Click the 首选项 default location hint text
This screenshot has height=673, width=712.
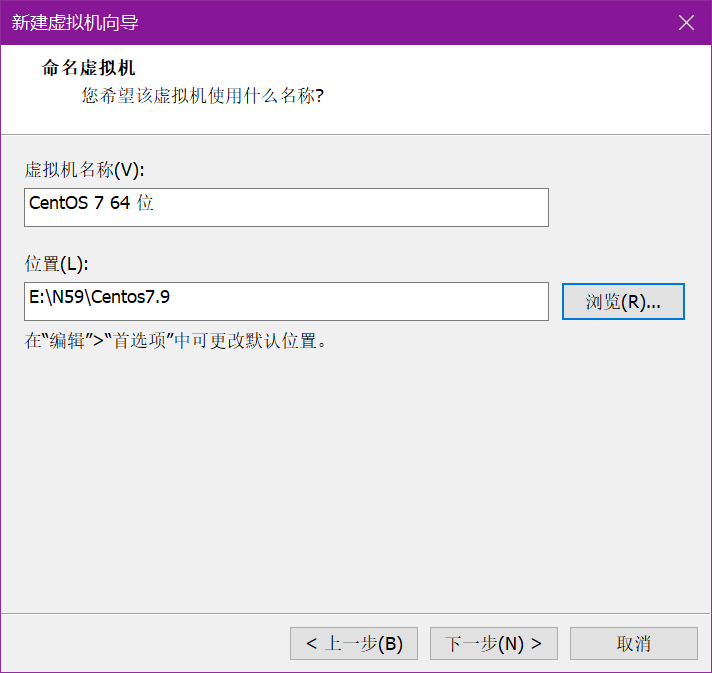[x=175, y=341]
